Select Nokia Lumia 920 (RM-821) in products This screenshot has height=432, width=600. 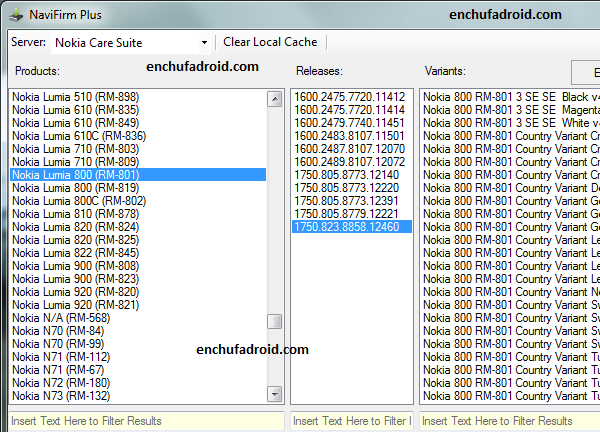point(75,305)
